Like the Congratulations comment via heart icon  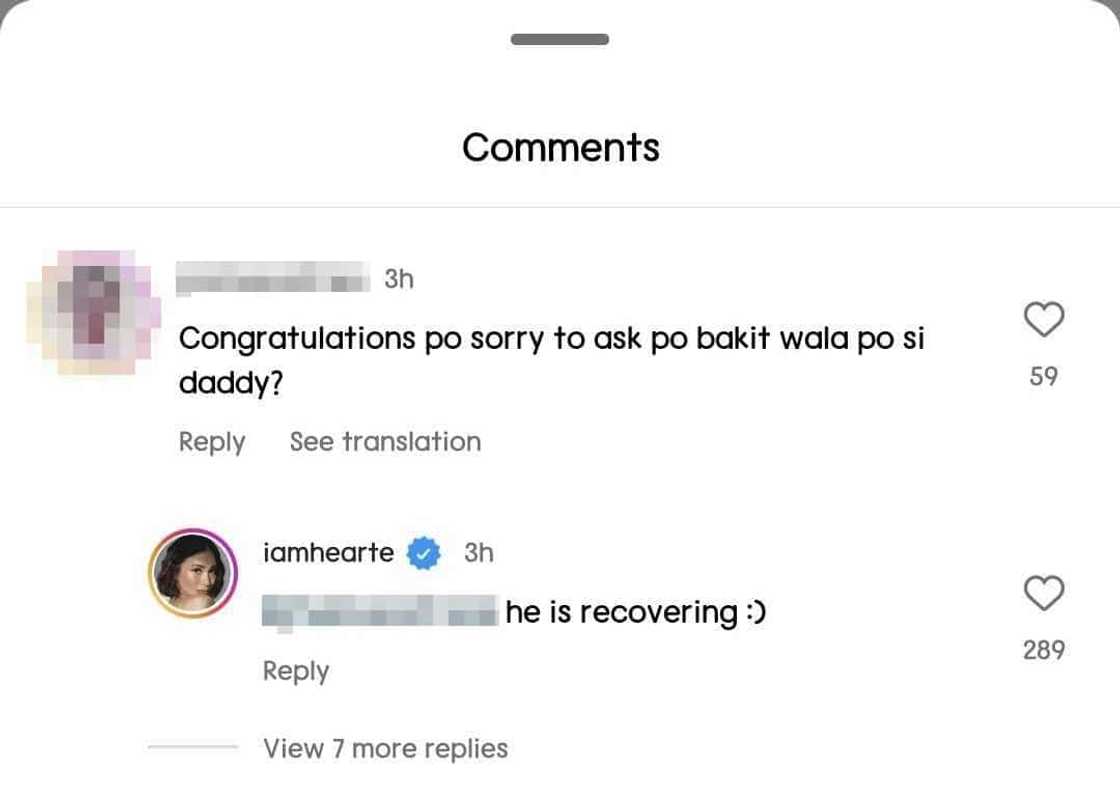click(x=1044, y=319)
